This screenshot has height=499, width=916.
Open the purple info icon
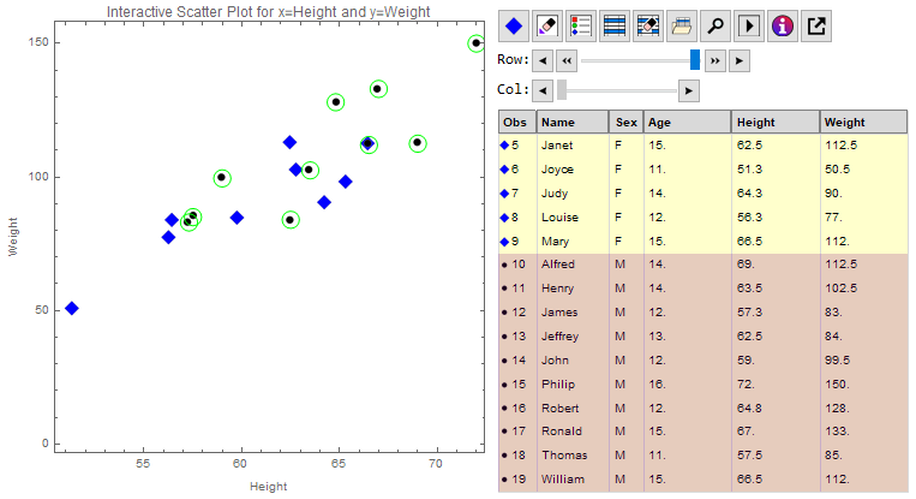(782, 26)
